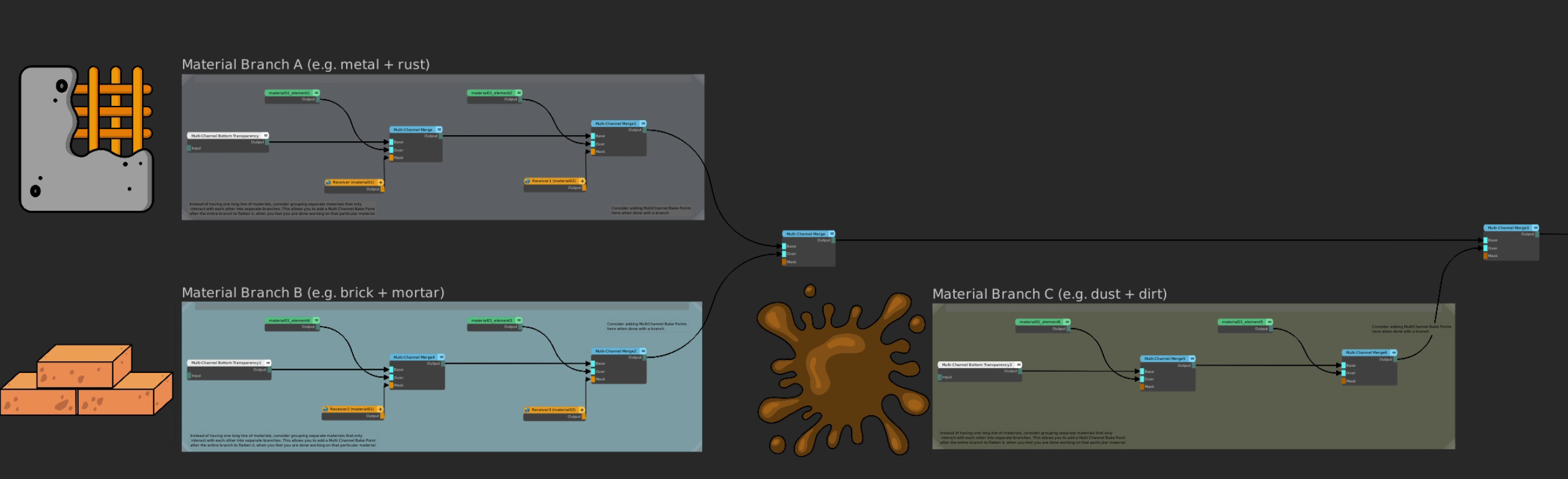The height and width of the screenshot is (479, 1568).
Task: Click the globe icon on Receiver1 (material02)
Action: pyautogui.click(x=527, y=182)
